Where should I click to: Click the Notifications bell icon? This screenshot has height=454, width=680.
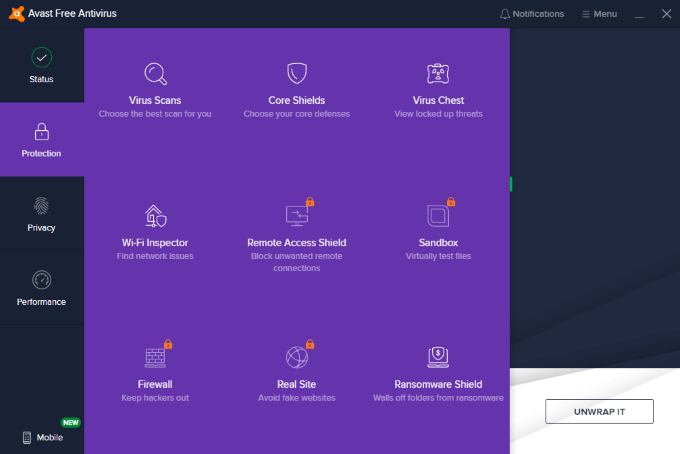pyautogui.click(x=504, y=14)
